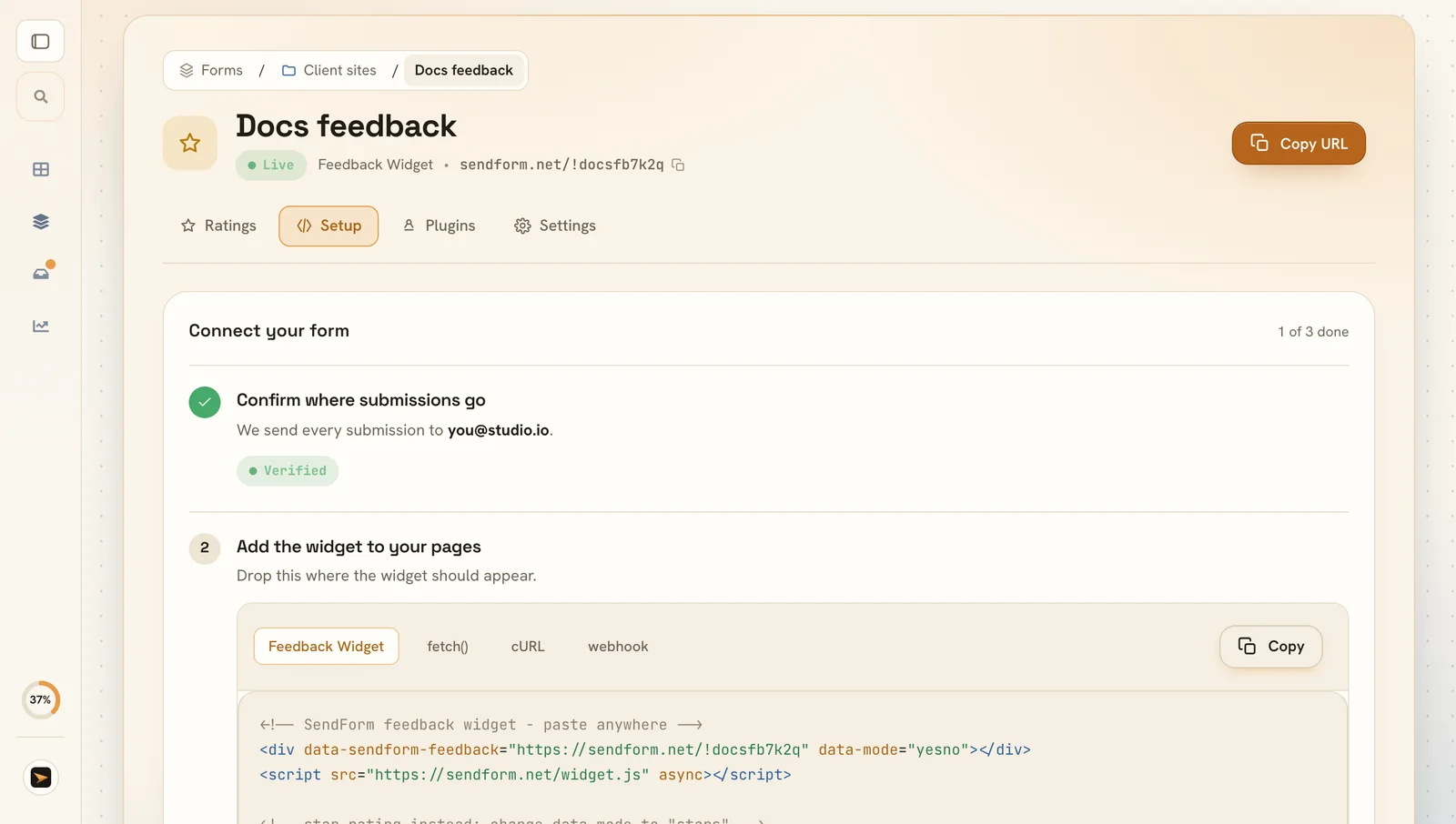
Task: Click the script src code line
Action: click(x=525, y=775)
